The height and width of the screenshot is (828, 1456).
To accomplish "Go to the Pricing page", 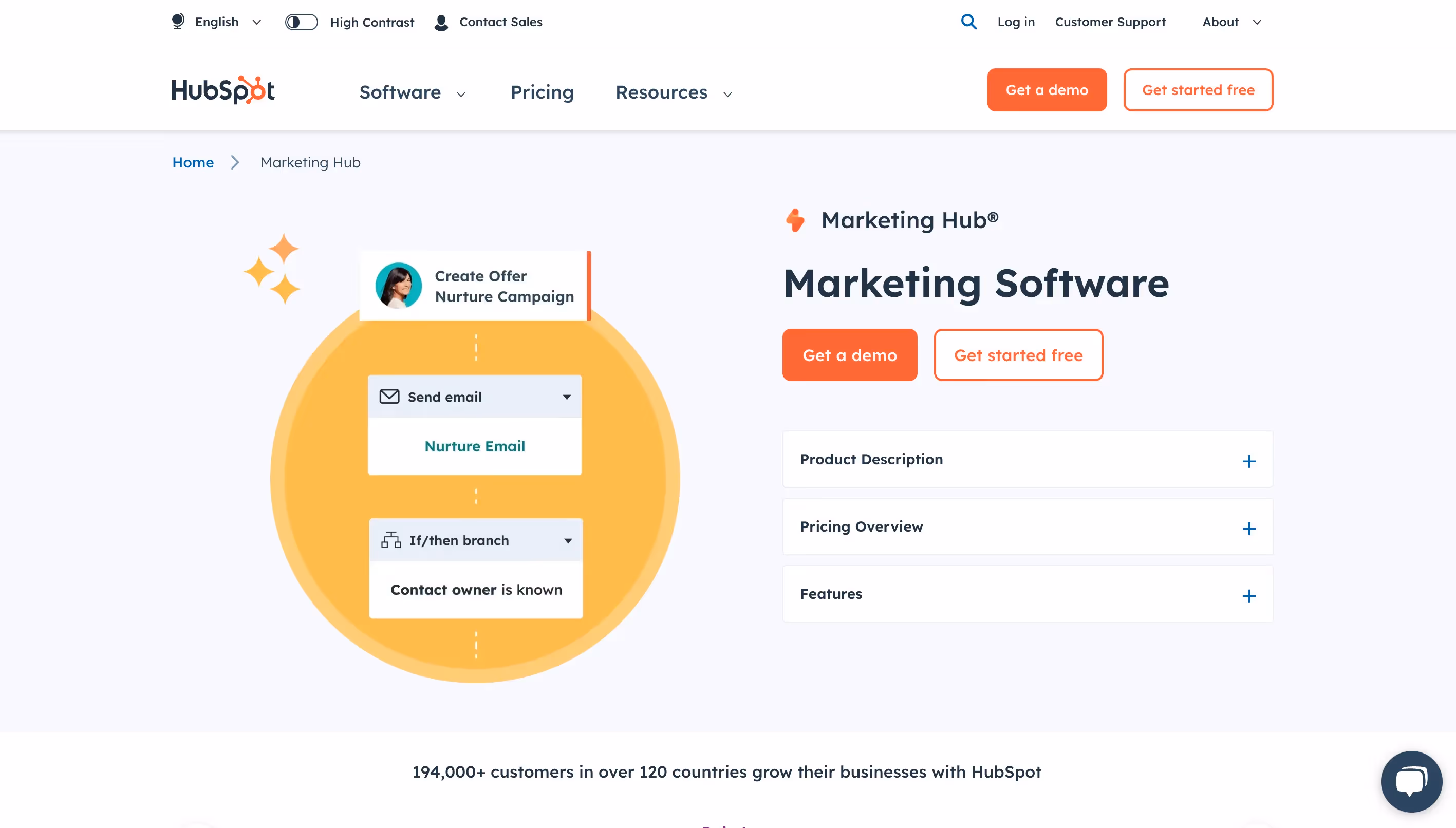I will coord(542,92).
